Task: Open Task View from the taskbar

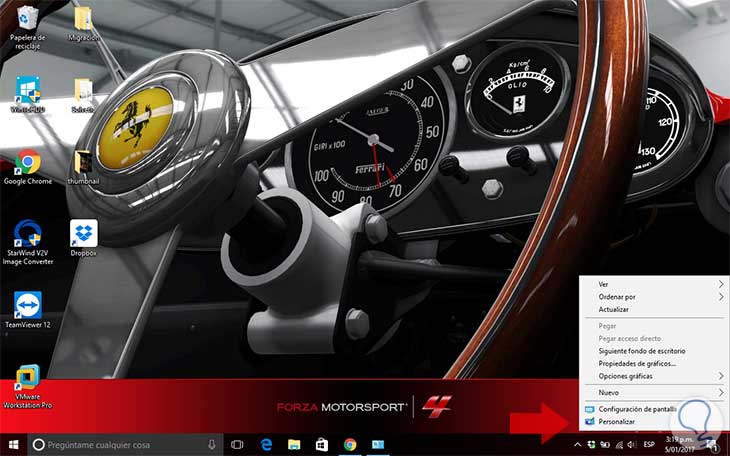Action: click(237, 445)
